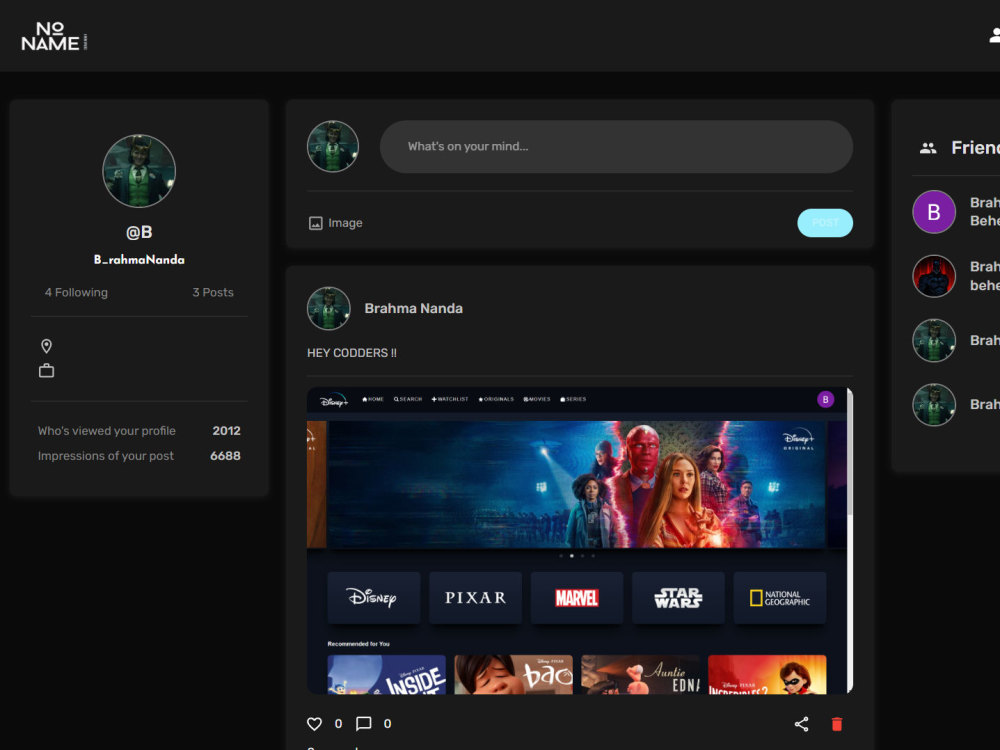Click the 6688 impressions value

[225, 456]
